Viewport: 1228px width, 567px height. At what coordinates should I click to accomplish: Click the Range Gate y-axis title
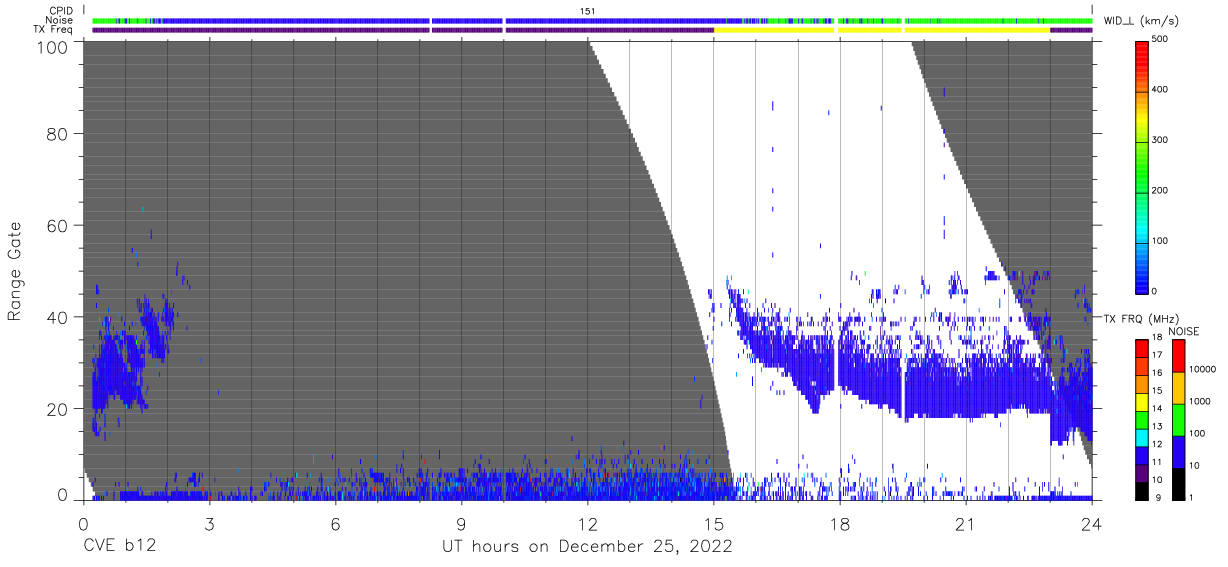coord(15,270)
